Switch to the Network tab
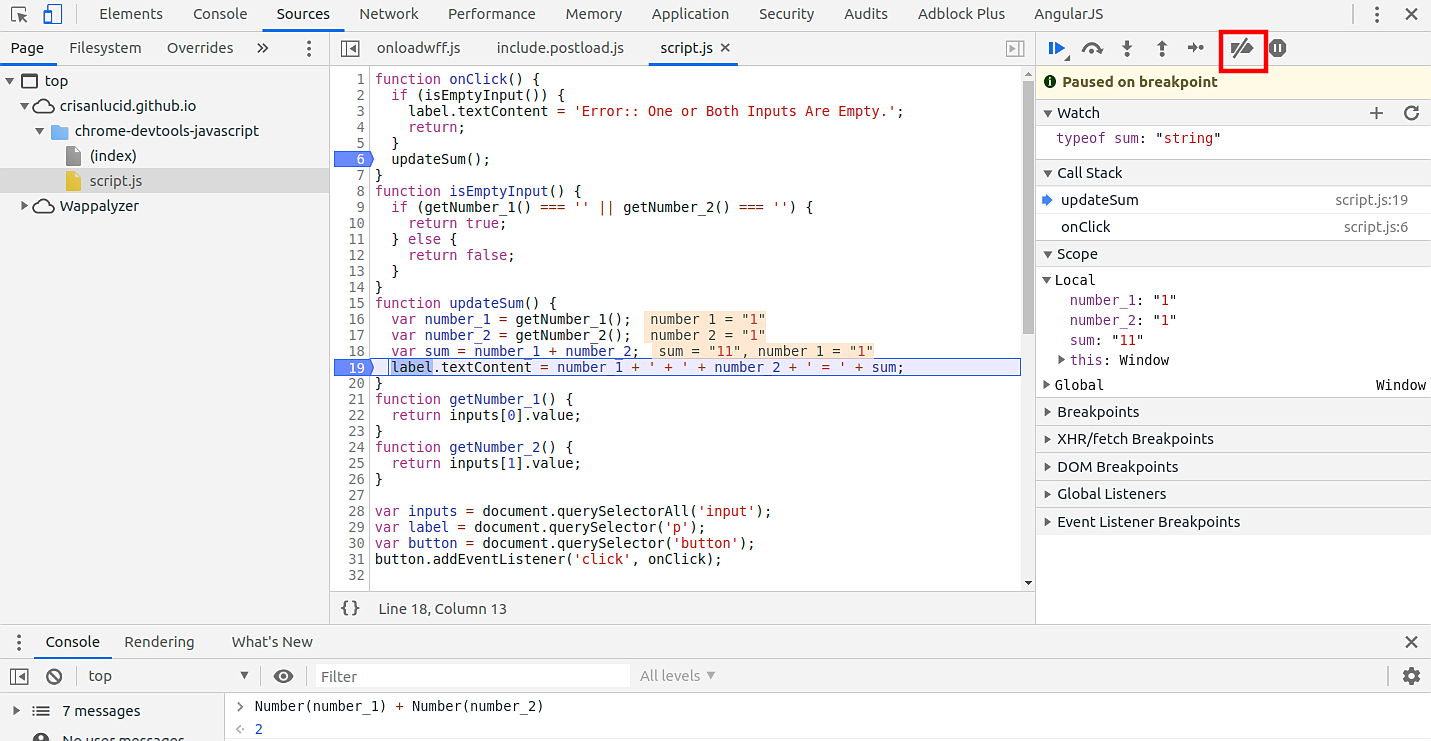The height and width of the screenshot is (741, 1431). click(389, 14)
